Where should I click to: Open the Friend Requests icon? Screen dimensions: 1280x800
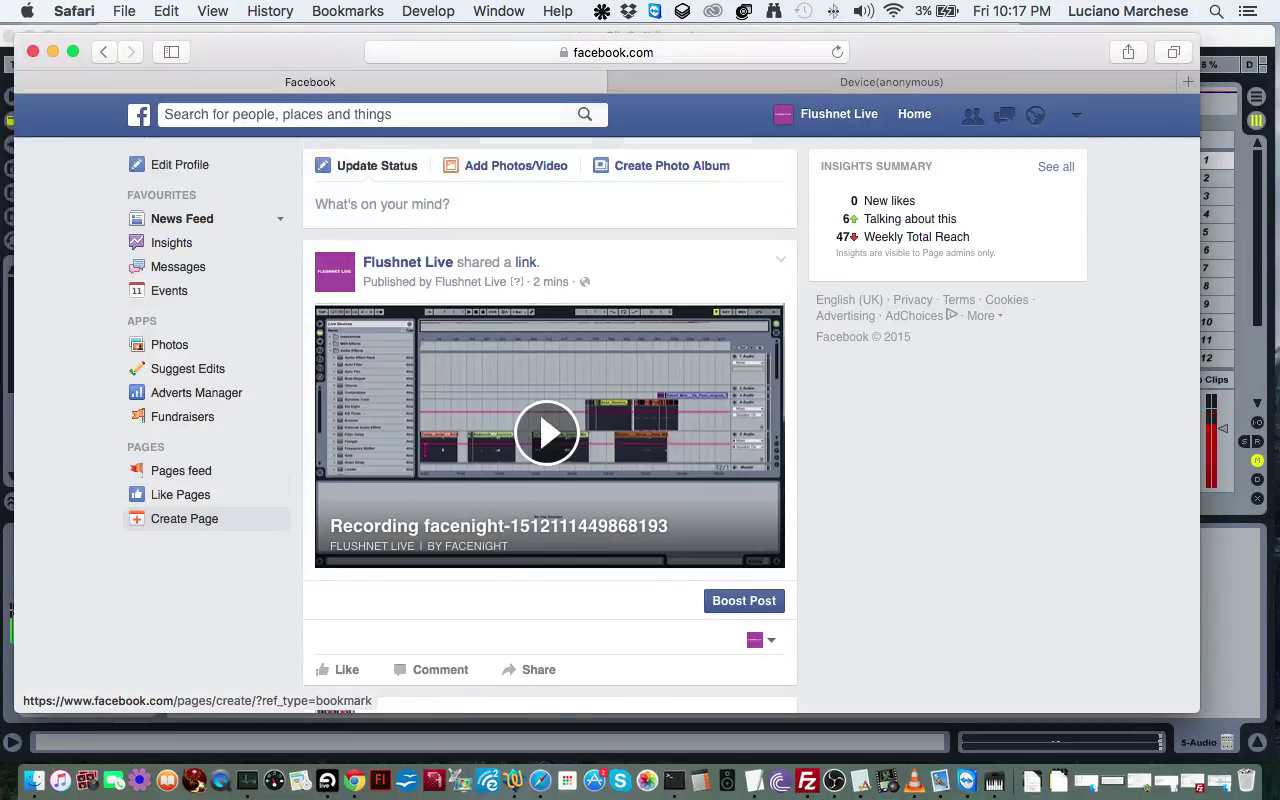click(x=972, y=115)
